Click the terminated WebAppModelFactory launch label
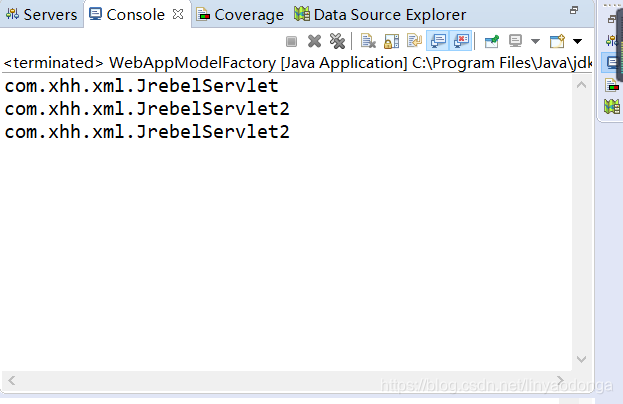 click(x=298, y=63)
